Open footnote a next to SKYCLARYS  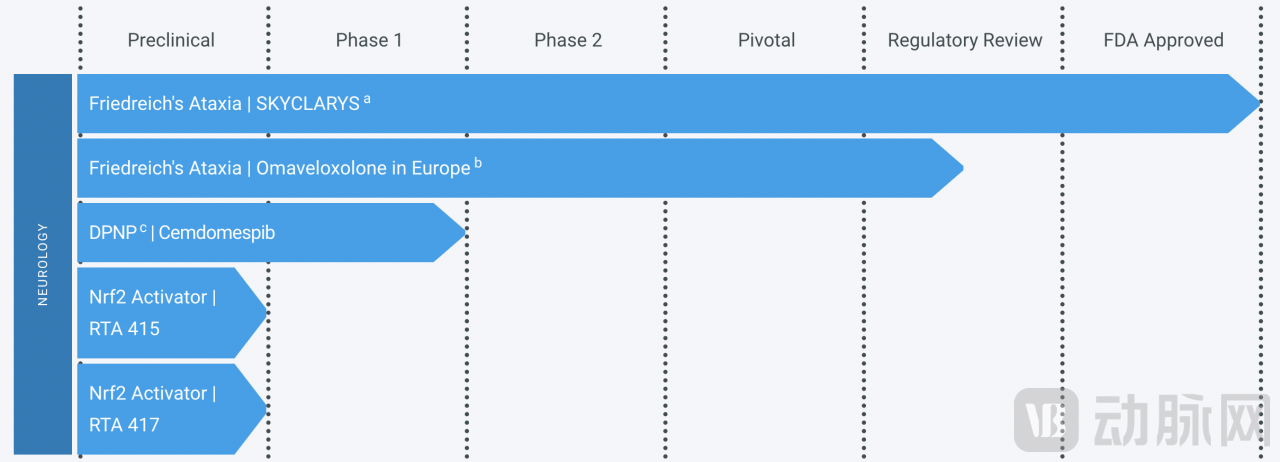click(x=367, y=98)
